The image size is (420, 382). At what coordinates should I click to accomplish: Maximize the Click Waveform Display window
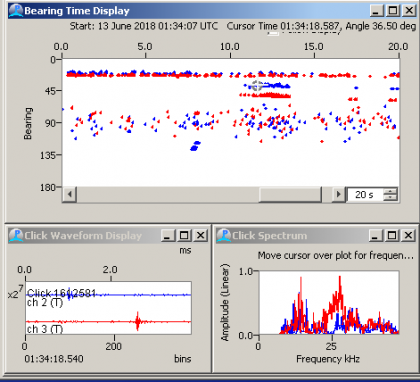click(184, 235)
